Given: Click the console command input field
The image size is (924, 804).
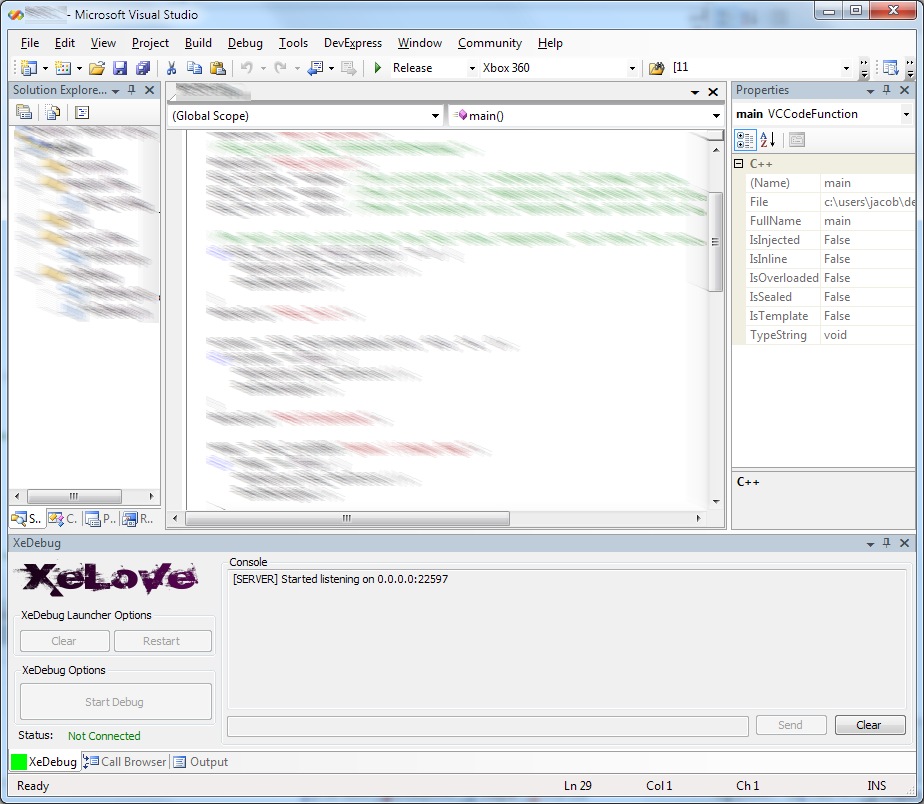Looking at the screenshot, I should point(488,726).
